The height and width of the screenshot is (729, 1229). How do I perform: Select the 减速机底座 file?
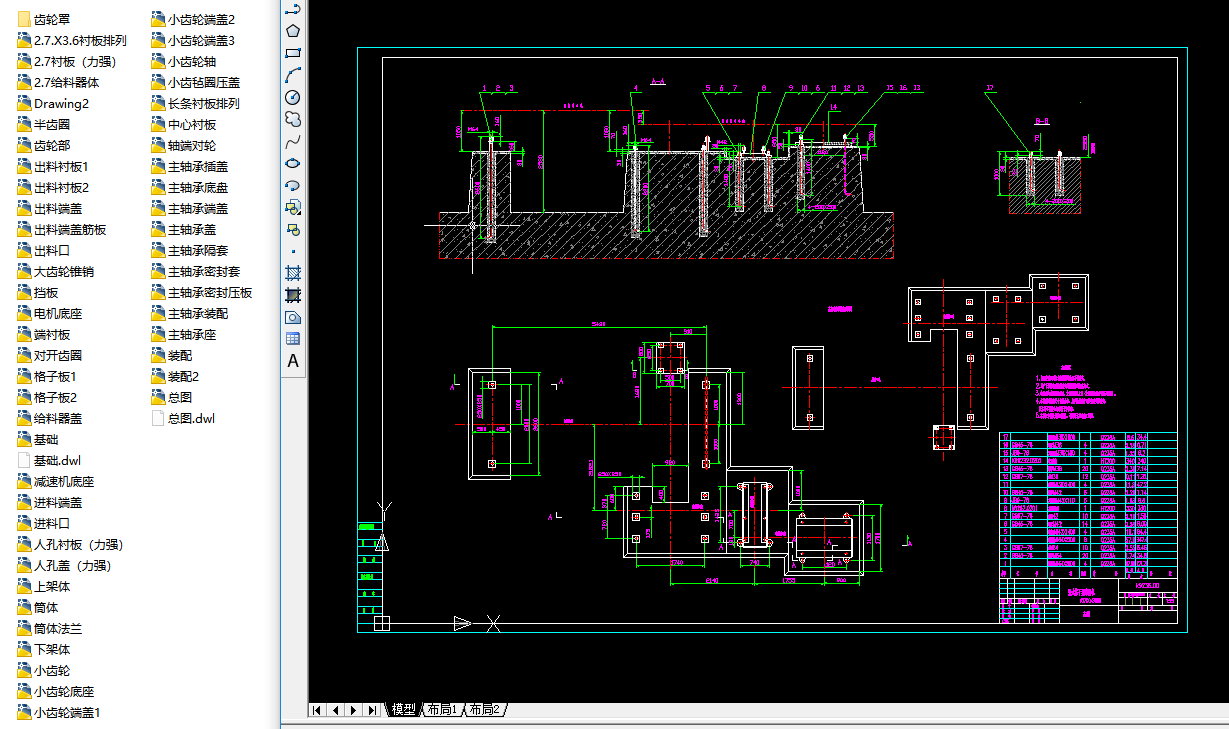point(56,481)
